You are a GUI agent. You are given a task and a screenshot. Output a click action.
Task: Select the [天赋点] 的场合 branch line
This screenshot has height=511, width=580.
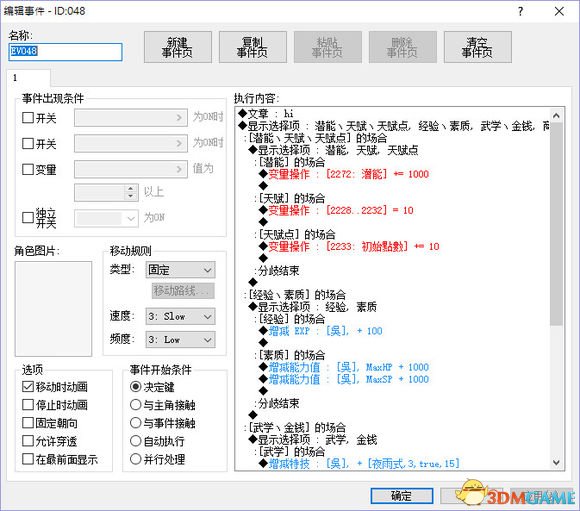pyautogui.click(x=295, y=234)
